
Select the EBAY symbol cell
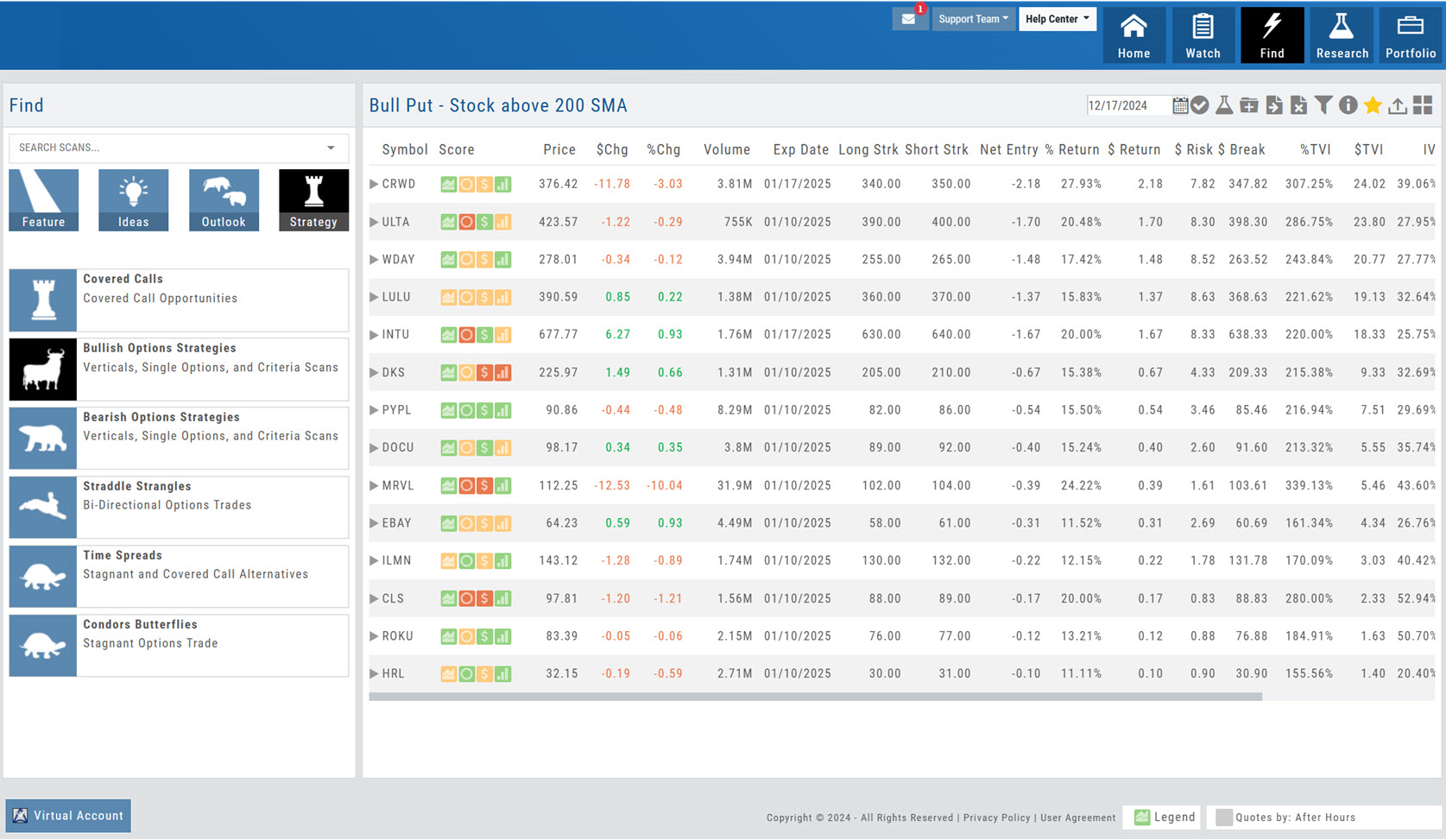tap(396, 523)
